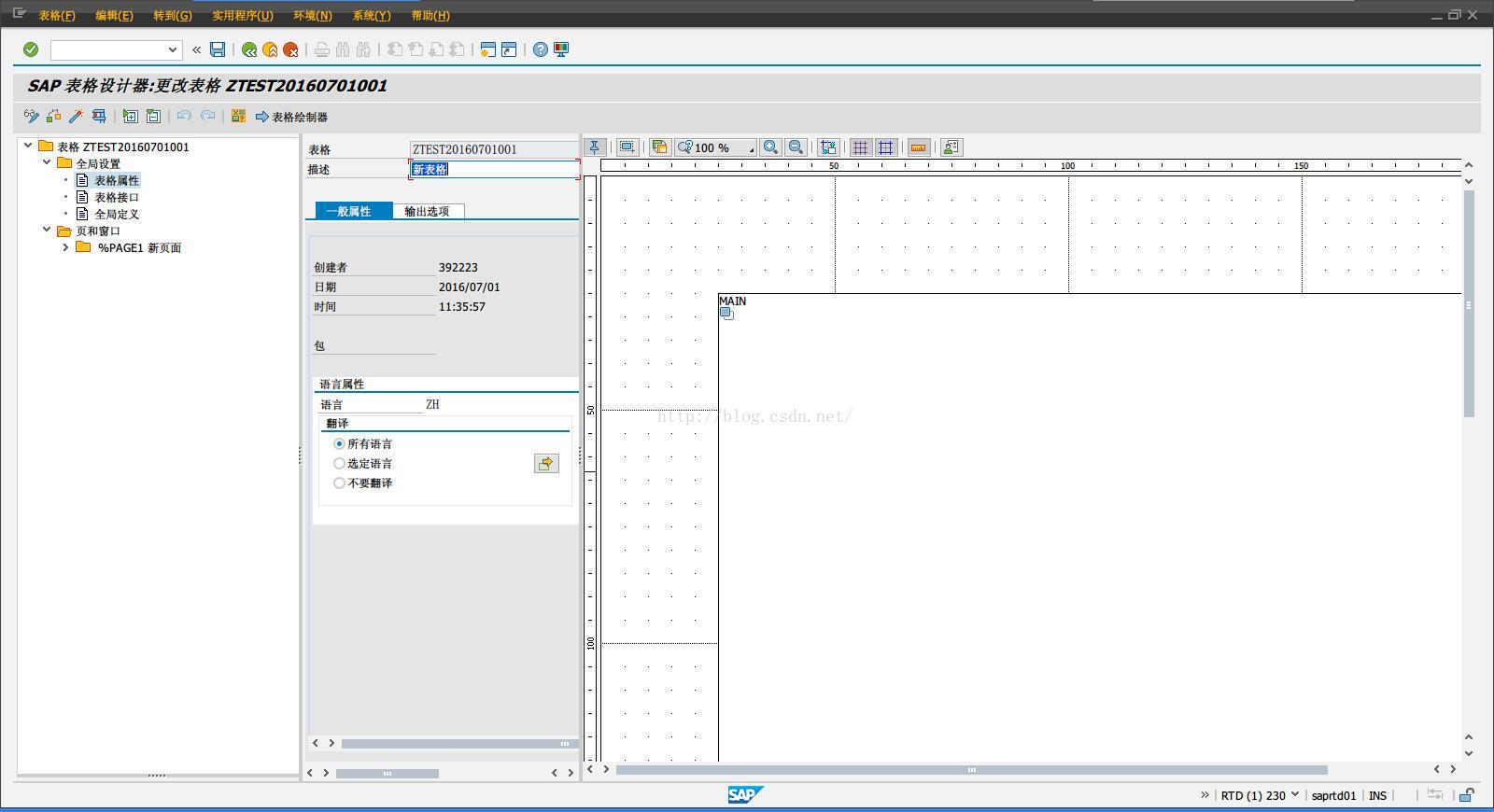Open the 100 % zoom dropdown

tap(716, 147)
